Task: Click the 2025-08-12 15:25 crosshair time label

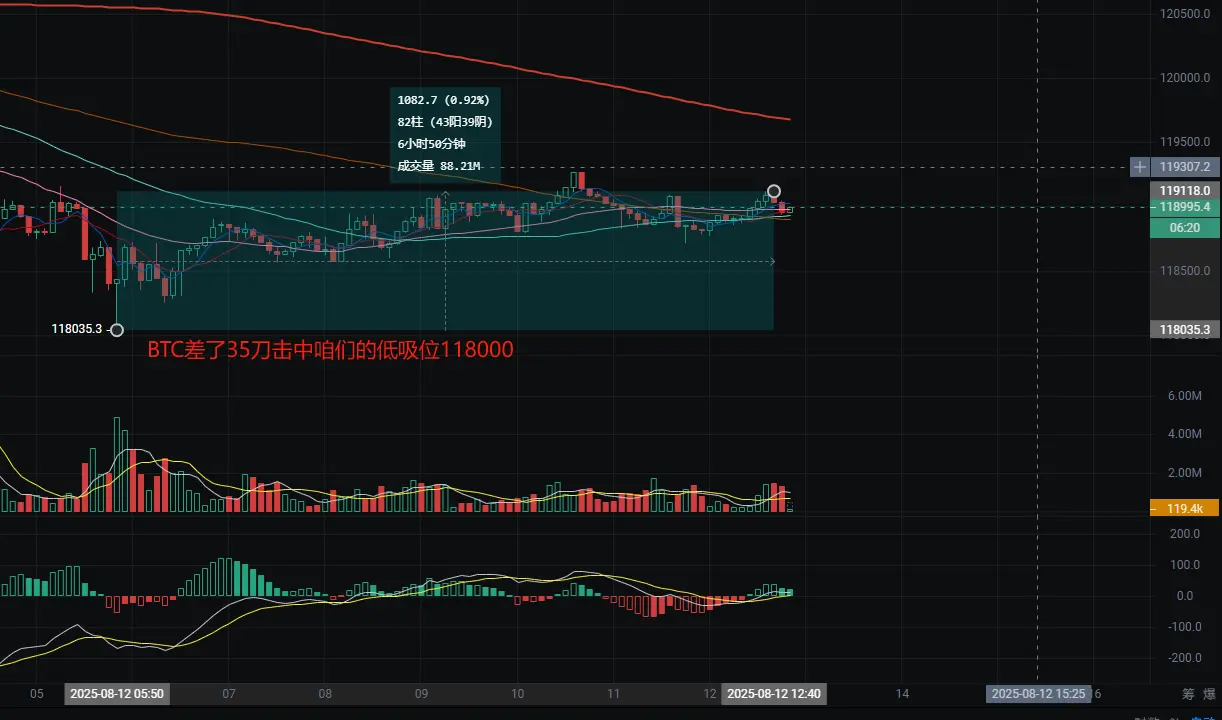Action: 1038,693
